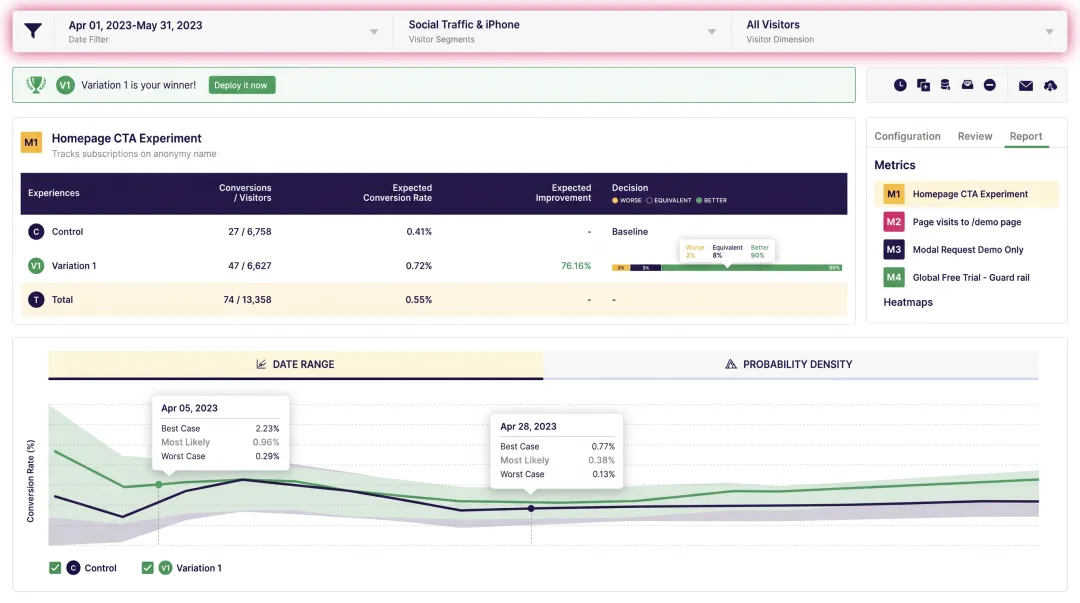
Task: Select Page visits to /demo page metric
Action: [x=966, y=222]
